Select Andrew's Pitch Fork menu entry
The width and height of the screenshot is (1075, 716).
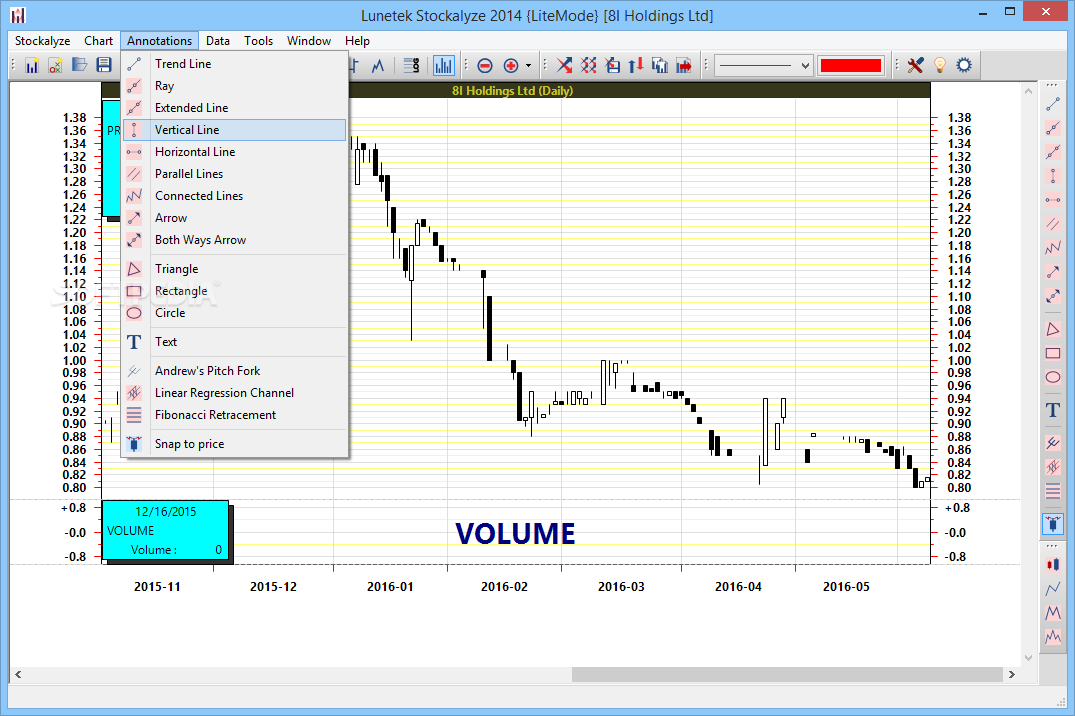[234, 370]
